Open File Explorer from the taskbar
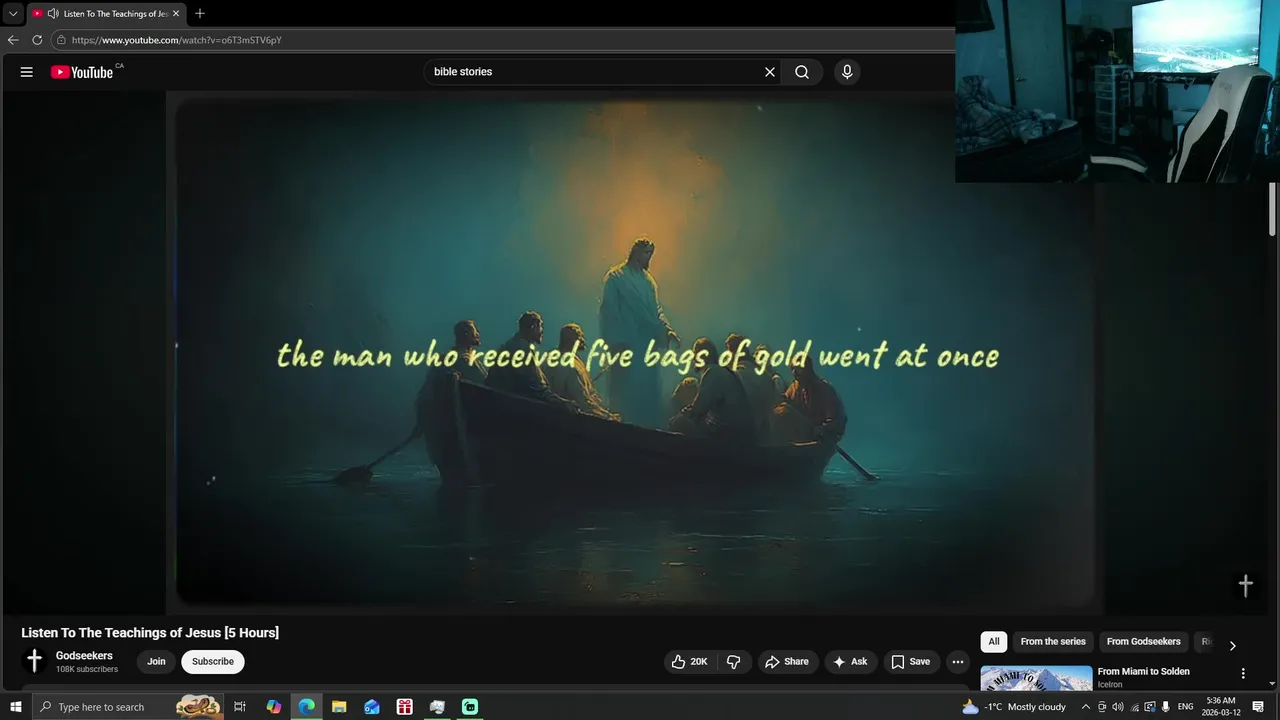 (339, 707)
